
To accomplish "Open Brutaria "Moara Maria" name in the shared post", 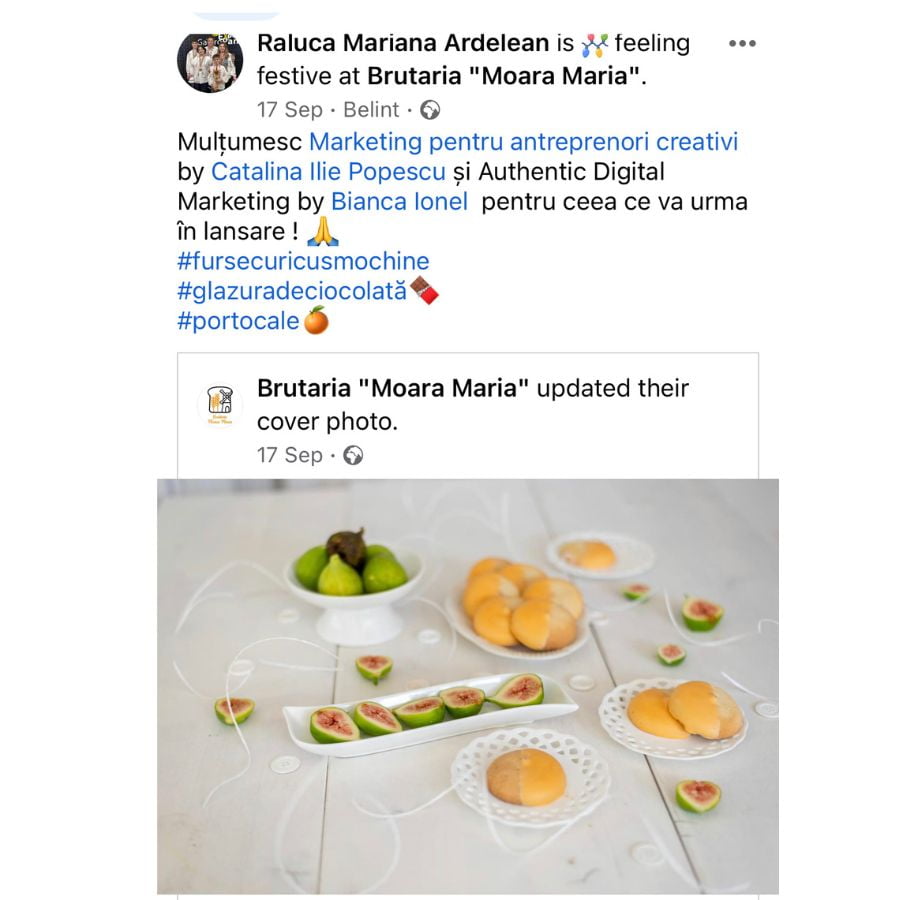I will pos(393,389).
